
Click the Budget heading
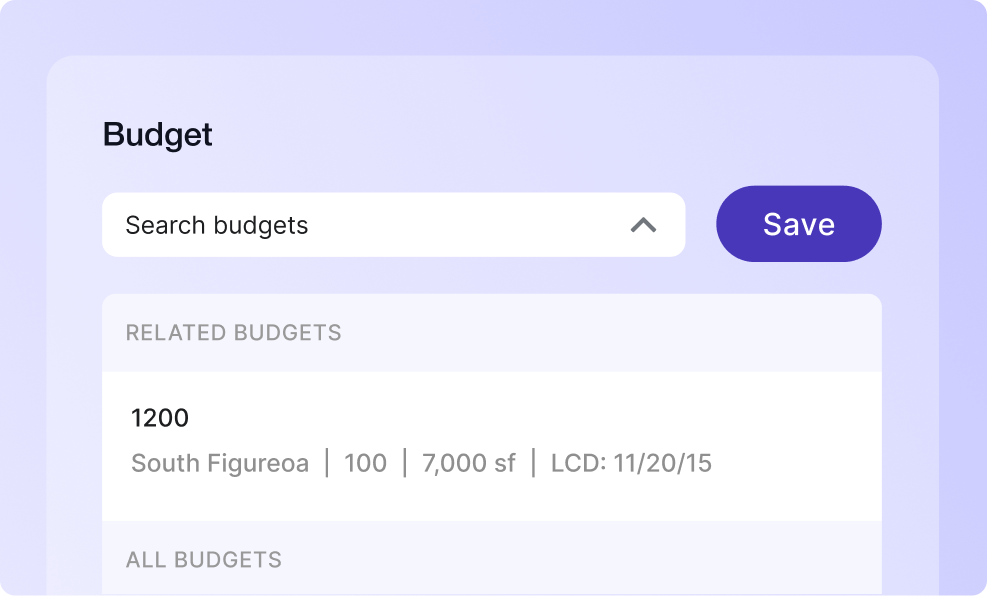(x=158, y=135)
